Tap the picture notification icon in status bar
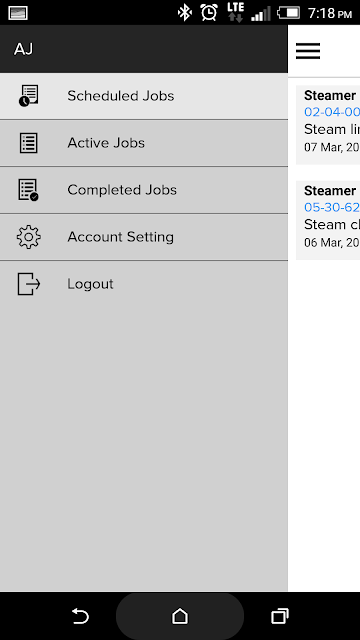The width and height of the screenshot is (360, 640). (x=18, y=13)
